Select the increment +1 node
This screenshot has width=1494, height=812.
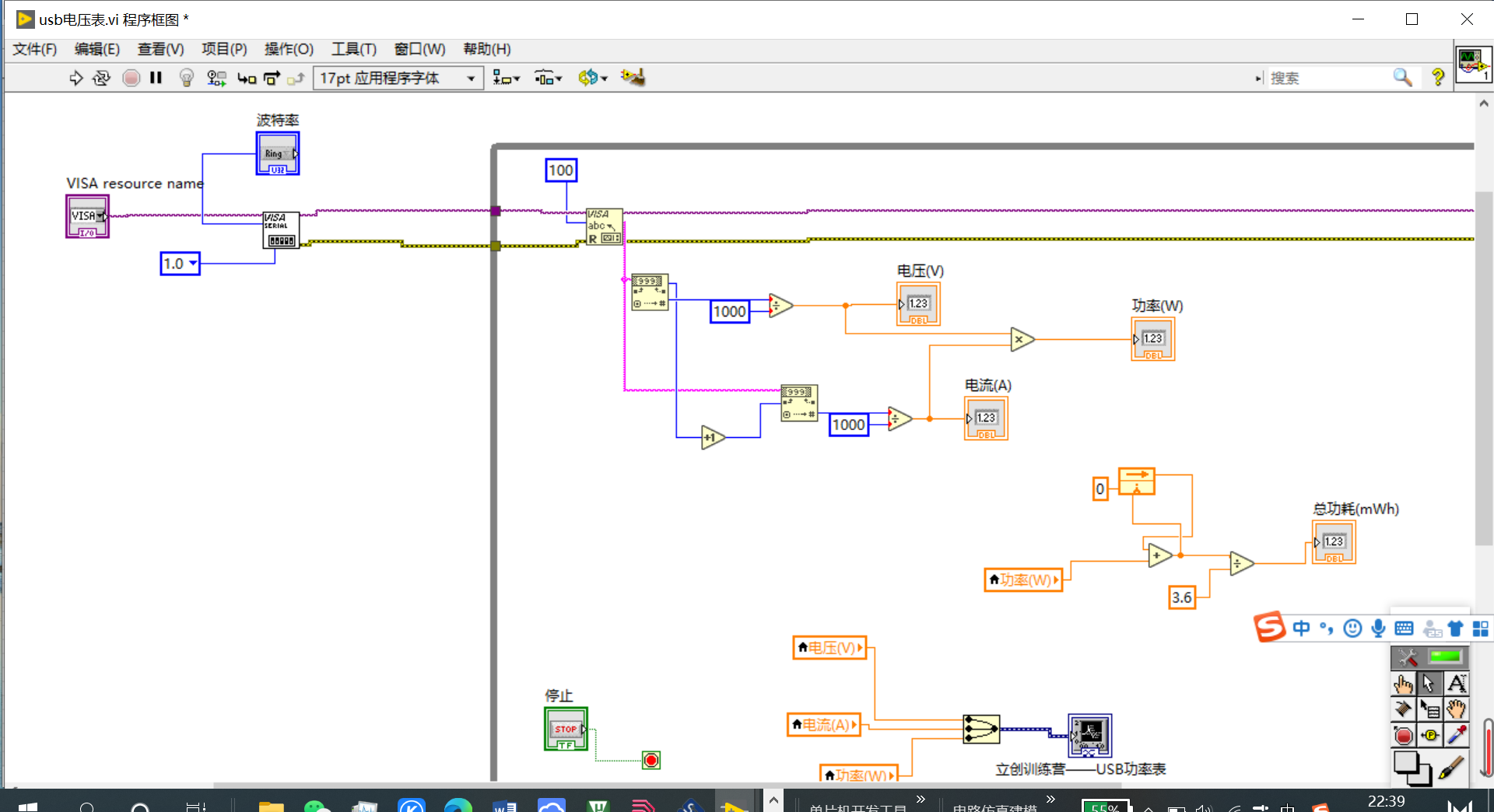point(712,438)
